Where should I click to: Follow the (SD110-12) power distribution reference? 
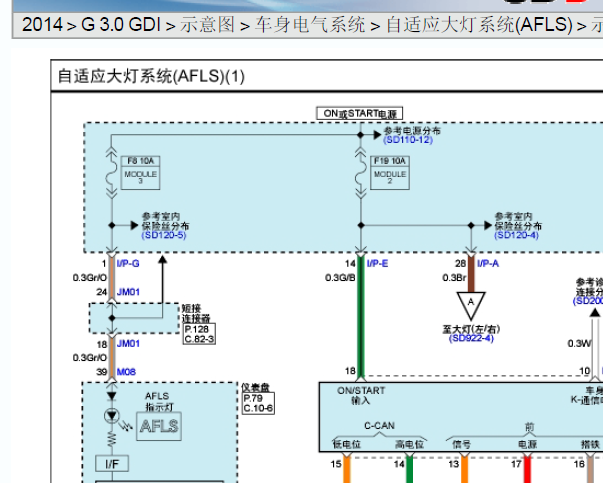pyautogui.click(x=408, y=140)
